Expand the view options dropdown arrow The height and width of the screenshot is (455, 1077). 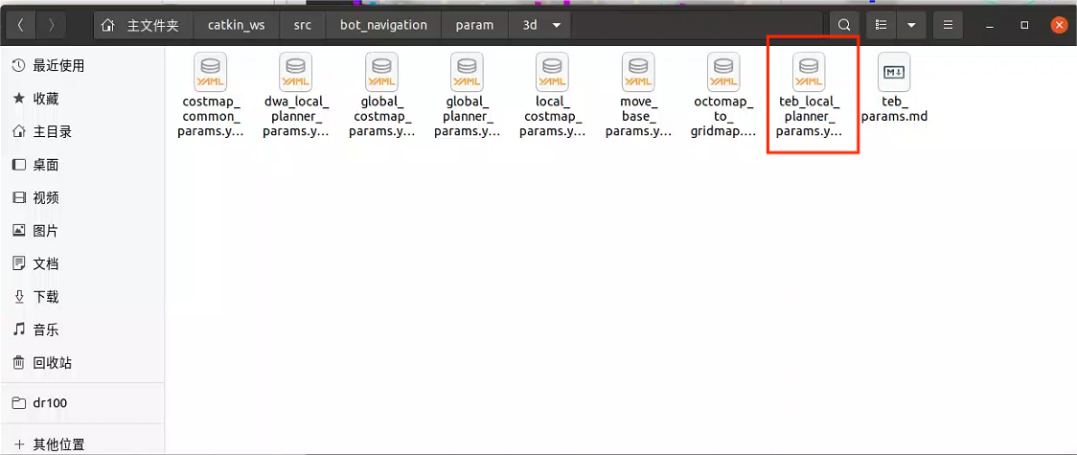click(x=910, y=25)
